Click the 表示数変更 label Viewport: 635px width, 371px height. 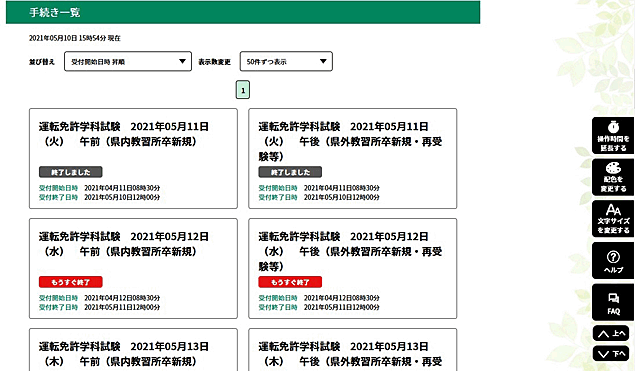pos(214,62)
